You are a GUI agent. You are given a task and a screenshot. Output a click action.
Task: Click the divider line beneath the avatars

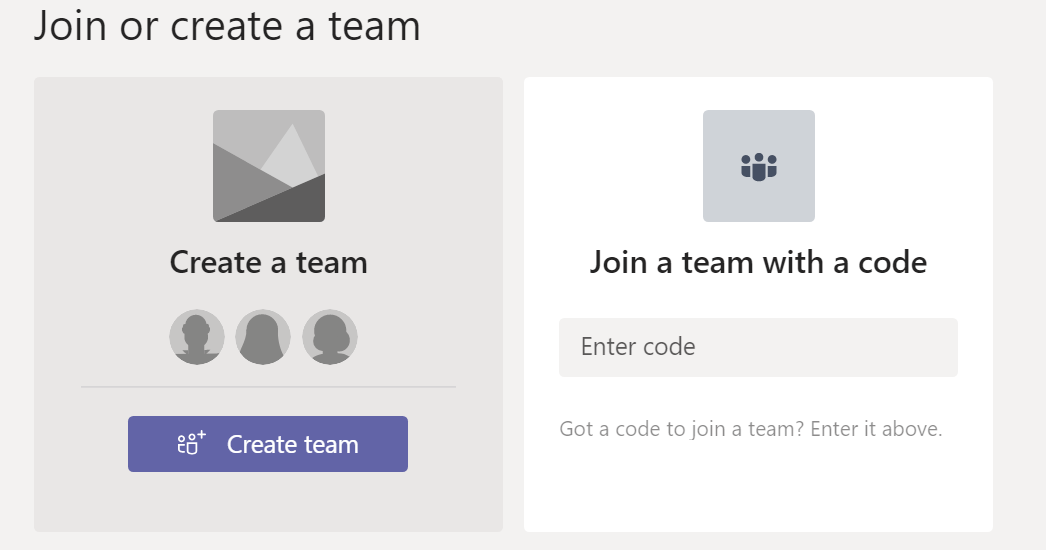point(268,386)
